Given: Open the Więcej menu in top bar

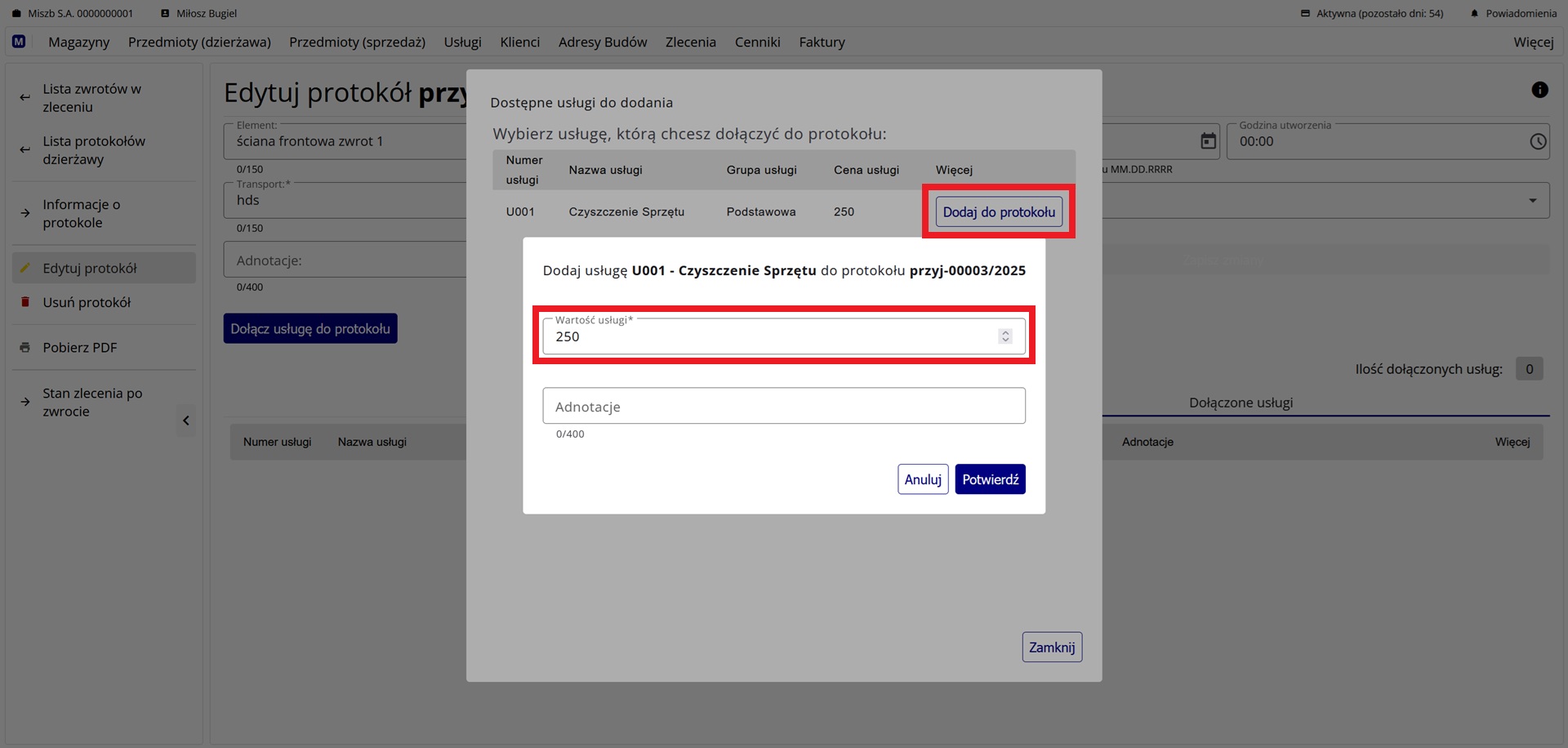Looking at the screenshot, I should [1533, 42].
